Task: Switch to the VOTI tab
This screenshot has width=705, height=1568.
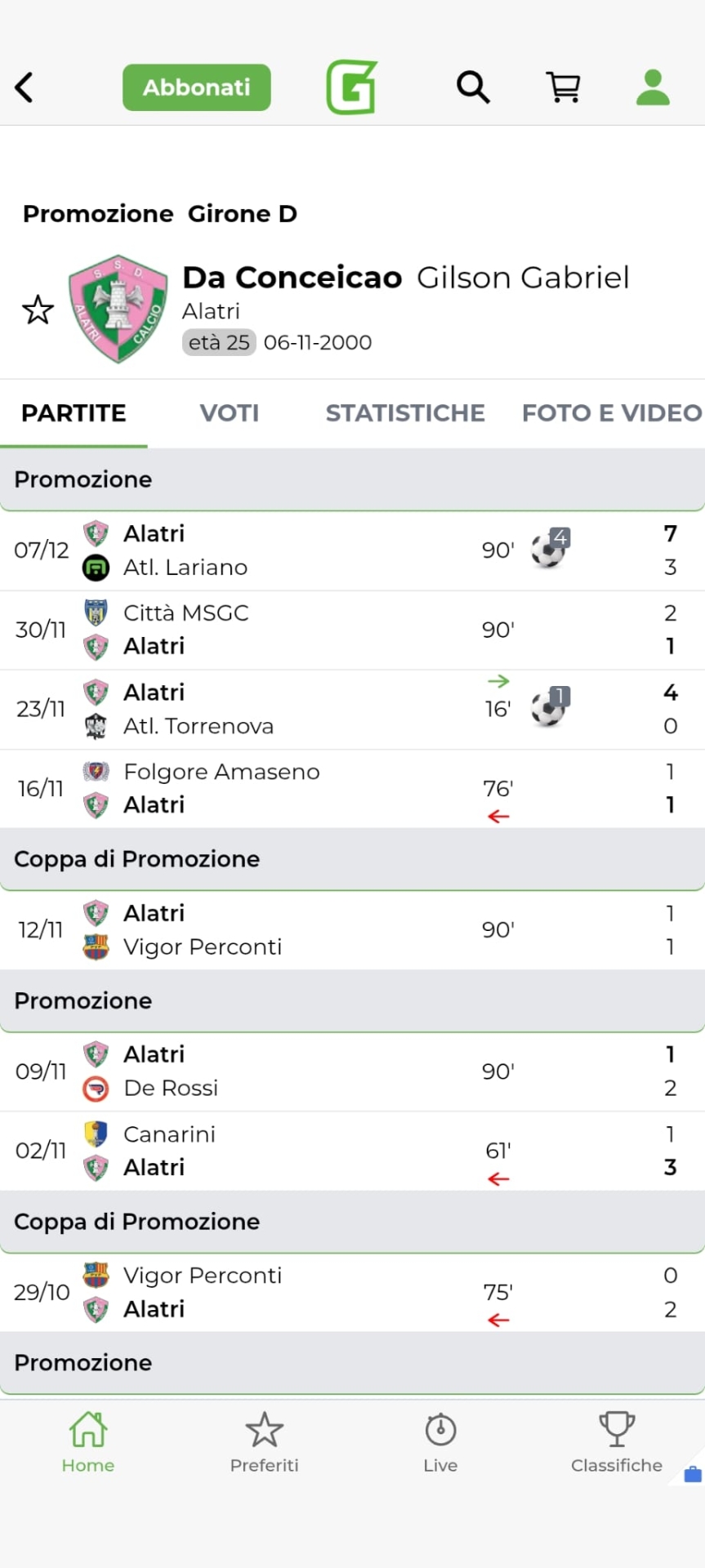Action: [x=230, y=413]
